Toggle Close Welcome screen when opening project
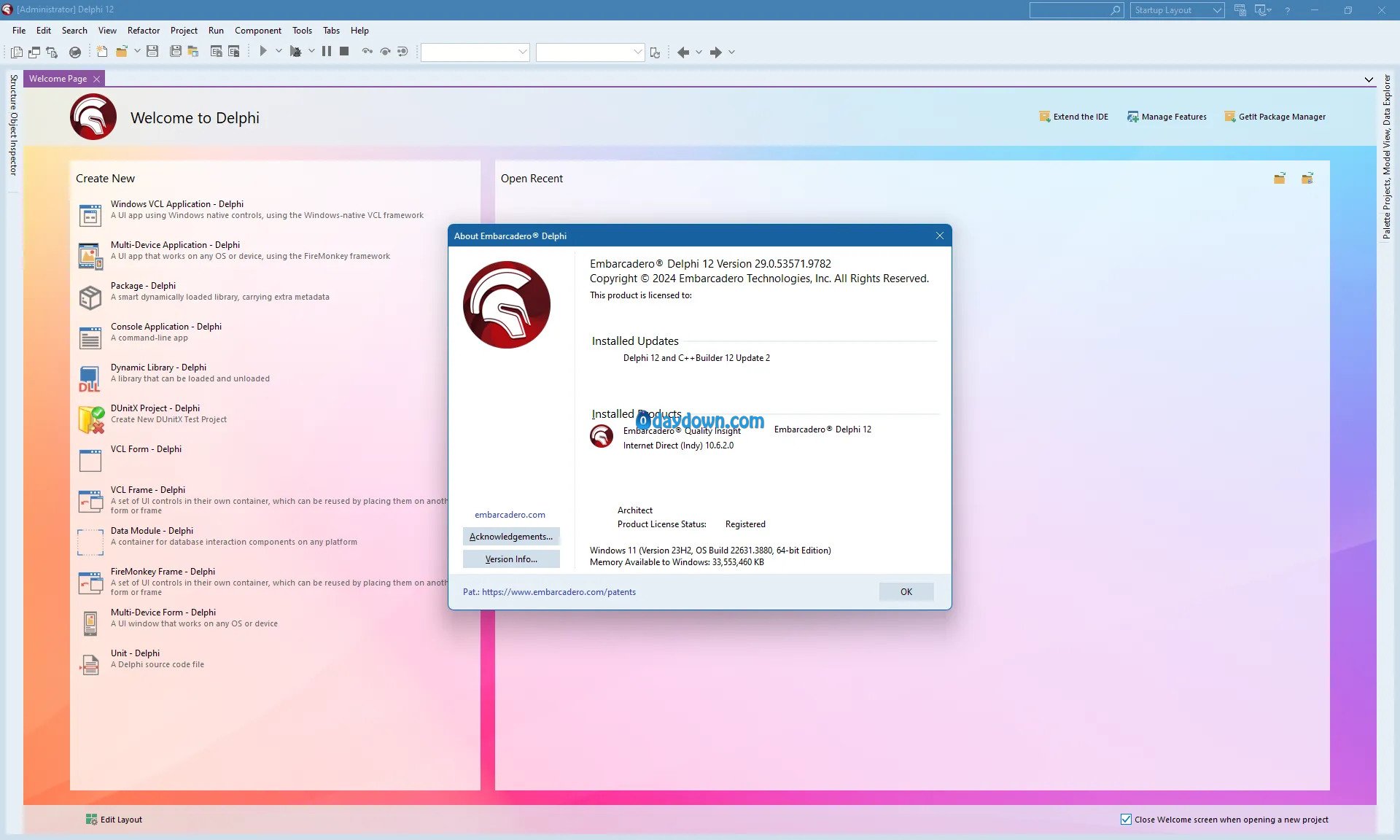Screen dimensions: 1400x840 point(1126,819)
